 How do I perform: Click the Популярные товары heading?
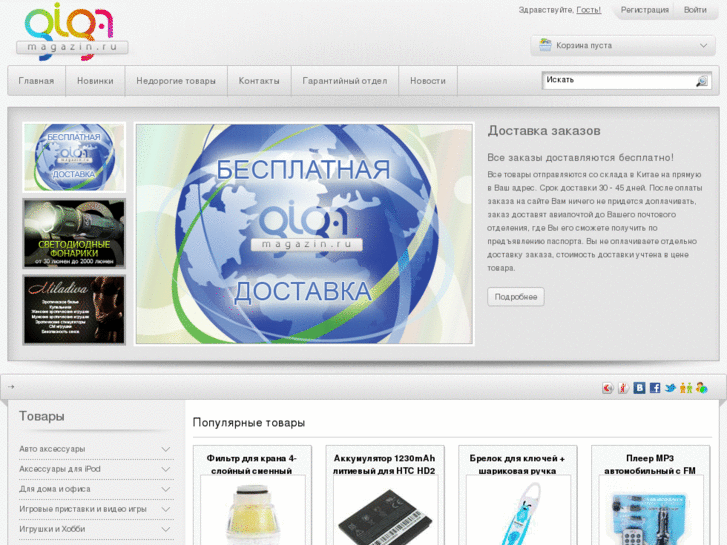point(249,423)
